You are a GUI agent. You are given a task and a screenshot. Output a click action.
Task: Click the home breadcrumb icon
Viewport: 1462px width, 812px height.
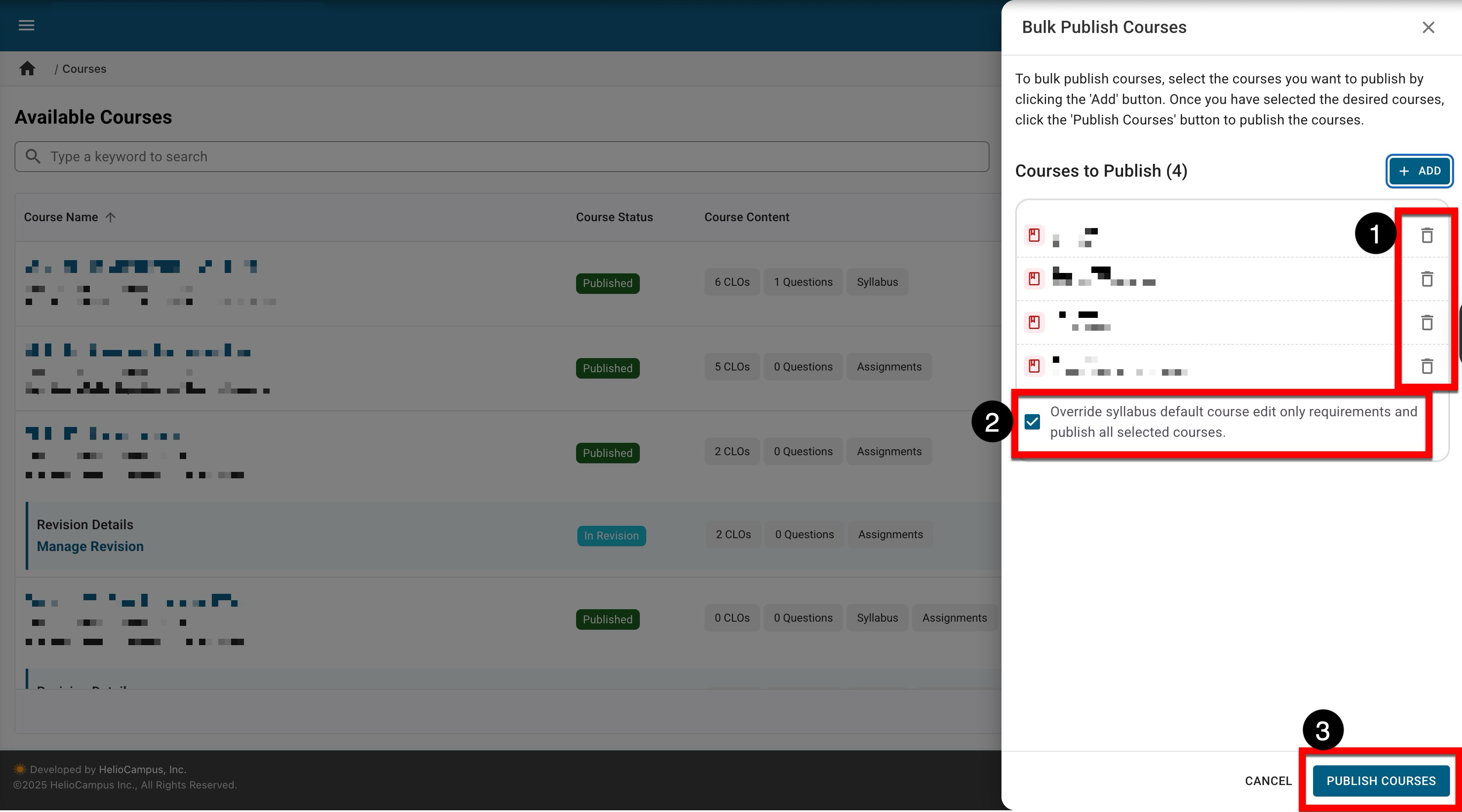(x=27, y=68)
